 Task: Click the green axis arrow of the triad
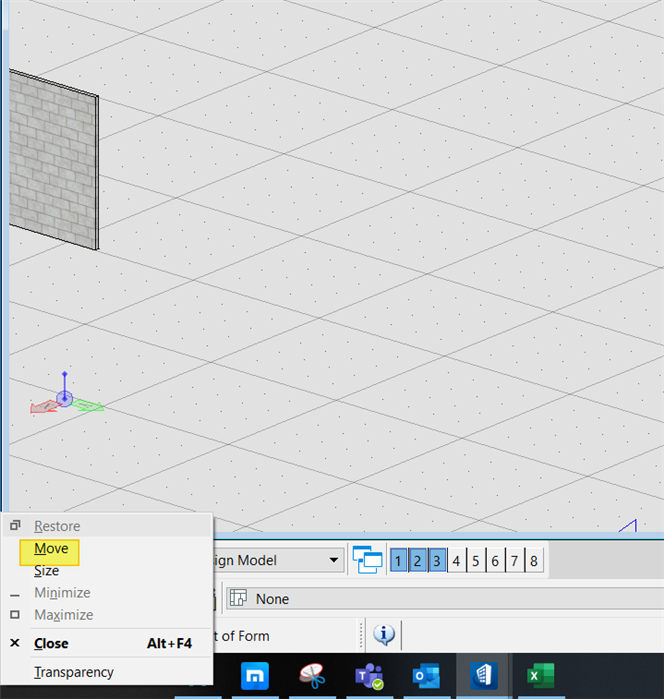(x=88, y=405)
